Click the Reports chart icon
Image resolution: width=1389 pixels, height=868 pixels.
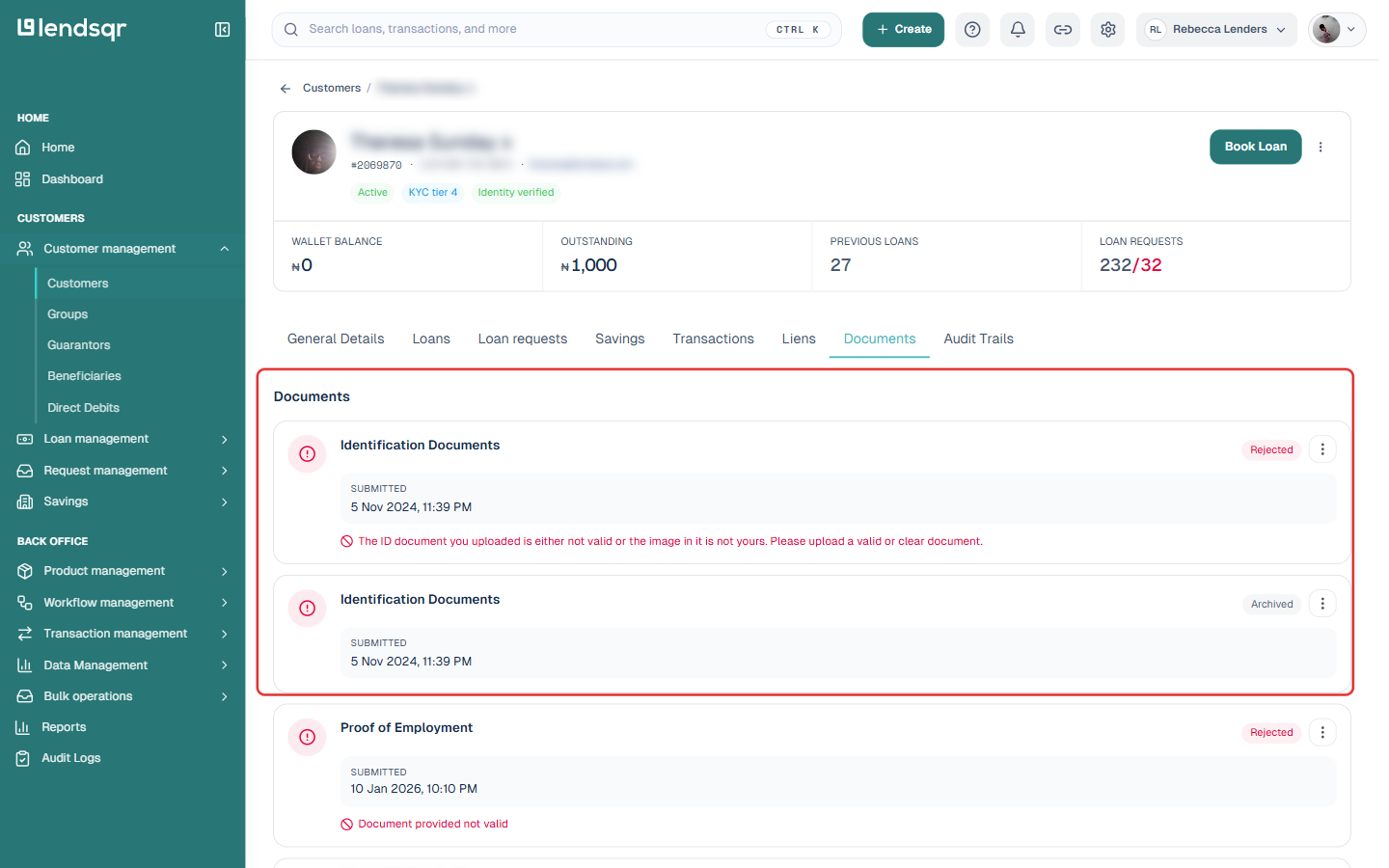click(x=23, y=727)
